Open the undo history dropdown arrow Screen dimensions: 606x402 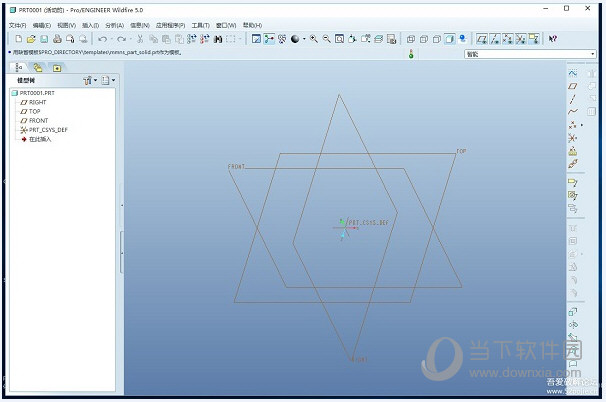pyautogui.click(x=112, y=39)
